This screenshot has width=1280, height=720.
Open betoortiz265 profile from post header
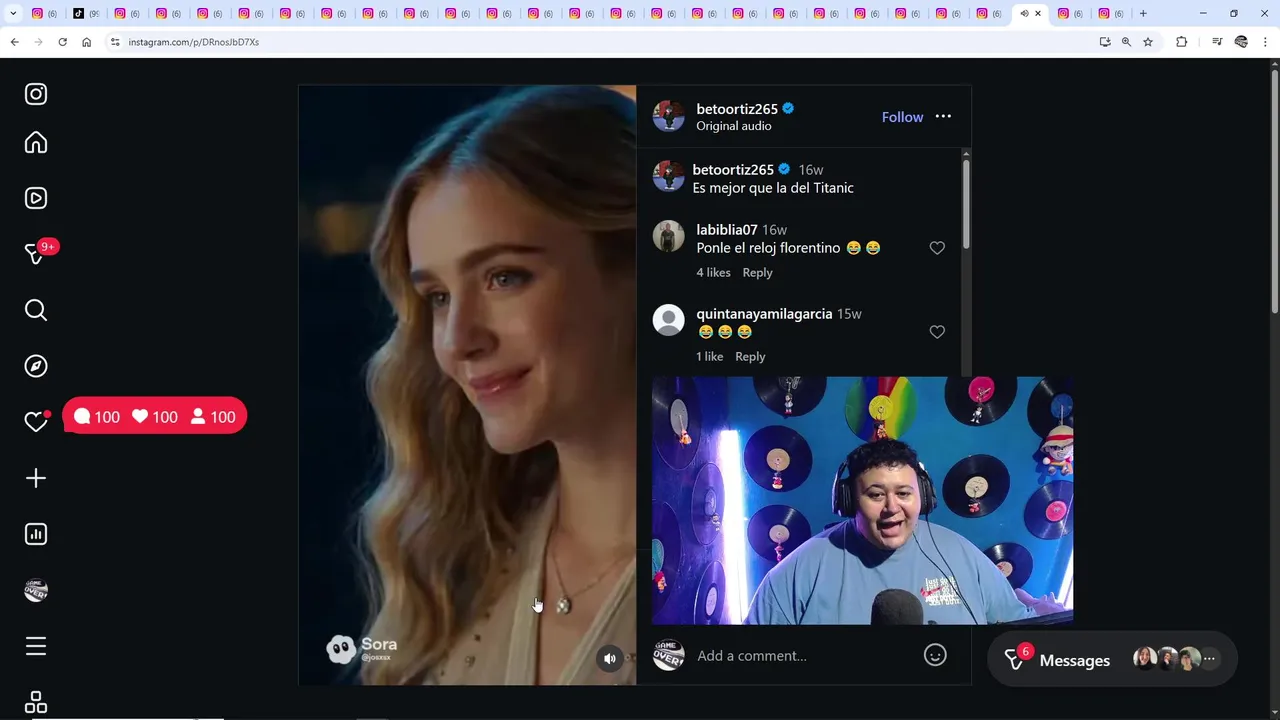737,109
